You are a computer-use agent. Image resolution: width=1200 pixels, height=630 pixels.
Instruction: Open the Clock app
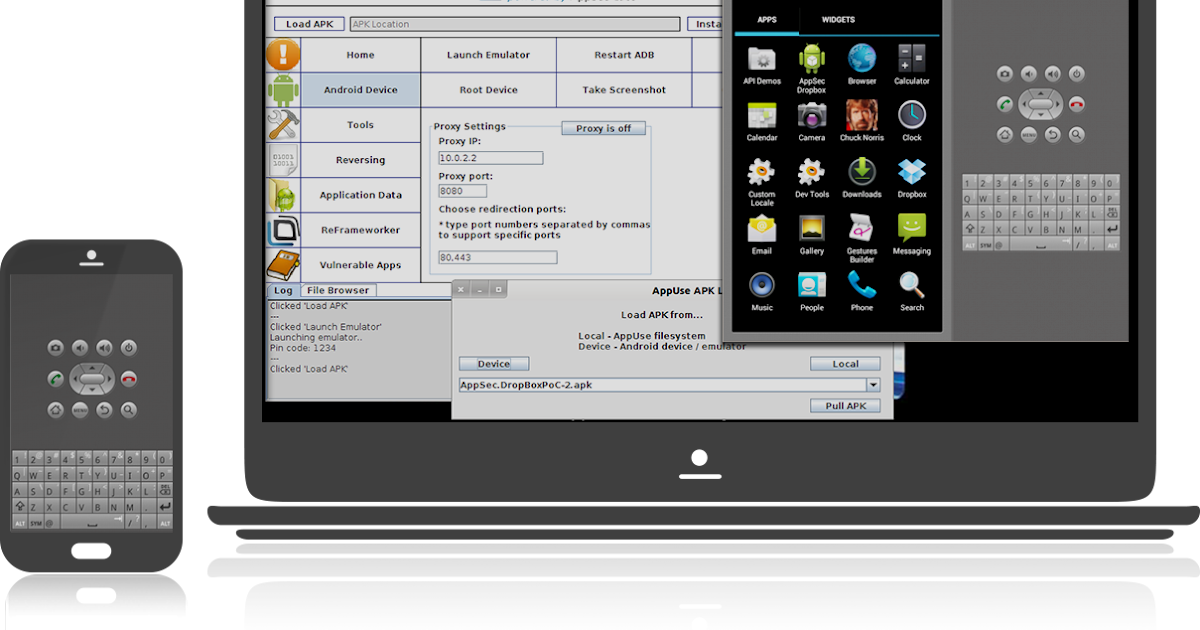tap(912, 121)
